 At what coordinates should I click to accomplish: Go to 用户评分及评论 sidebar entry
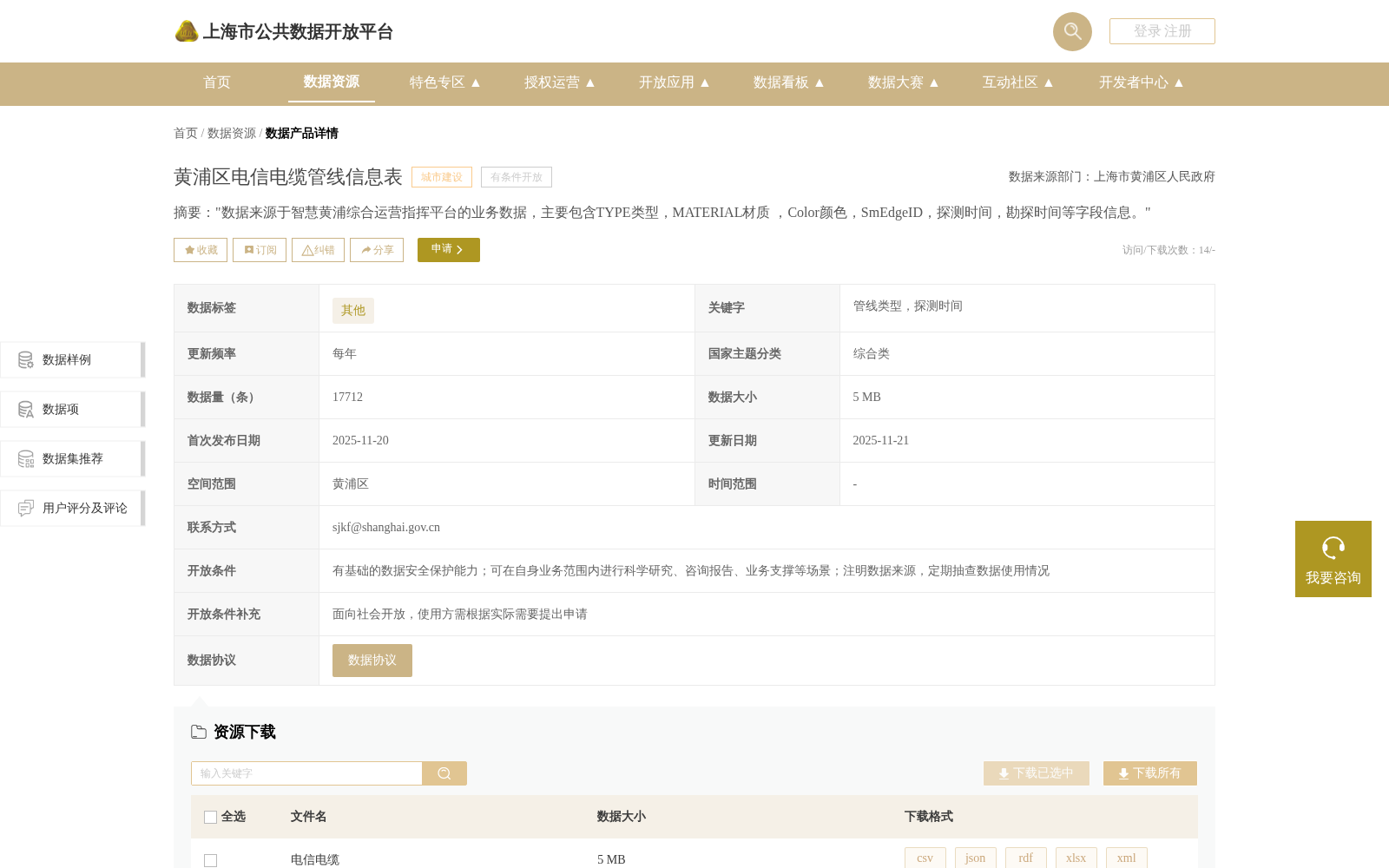(x=72, y=509)
